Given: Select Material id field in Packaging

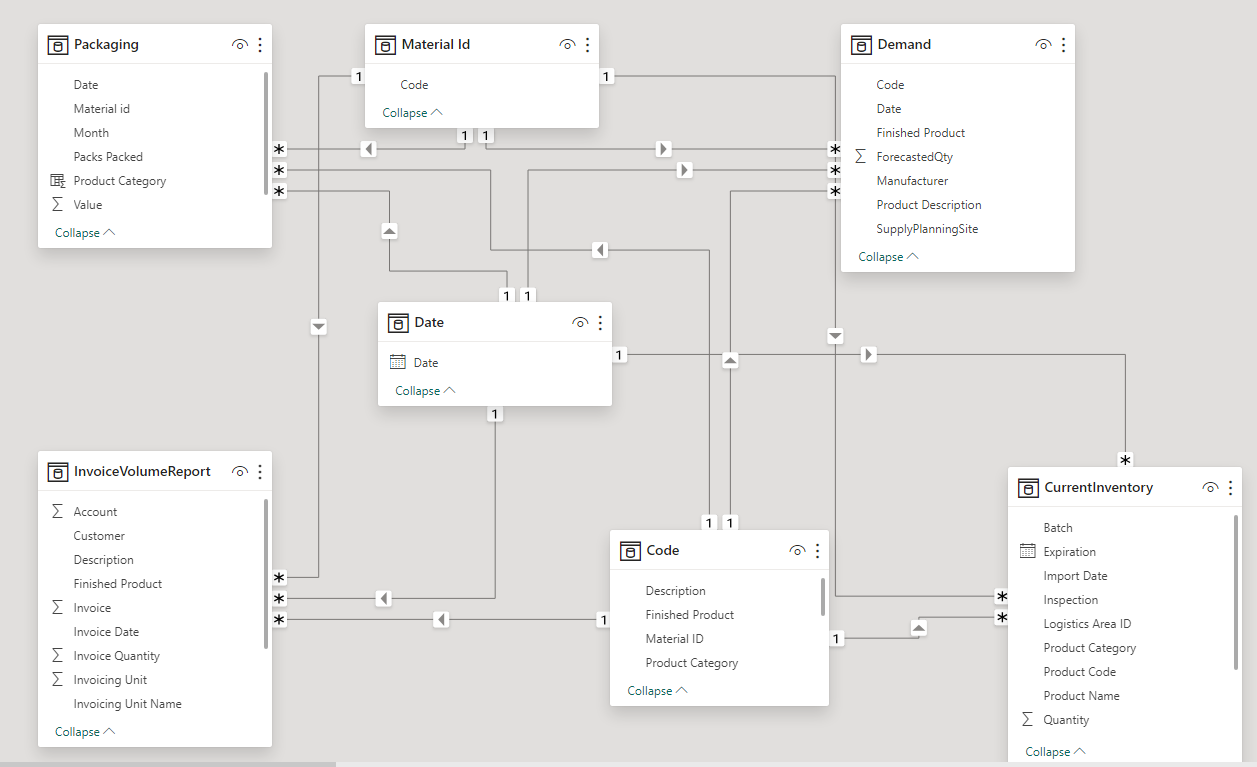Looking at the screenshot, I should pyautogui.click(x=102, y=109).
